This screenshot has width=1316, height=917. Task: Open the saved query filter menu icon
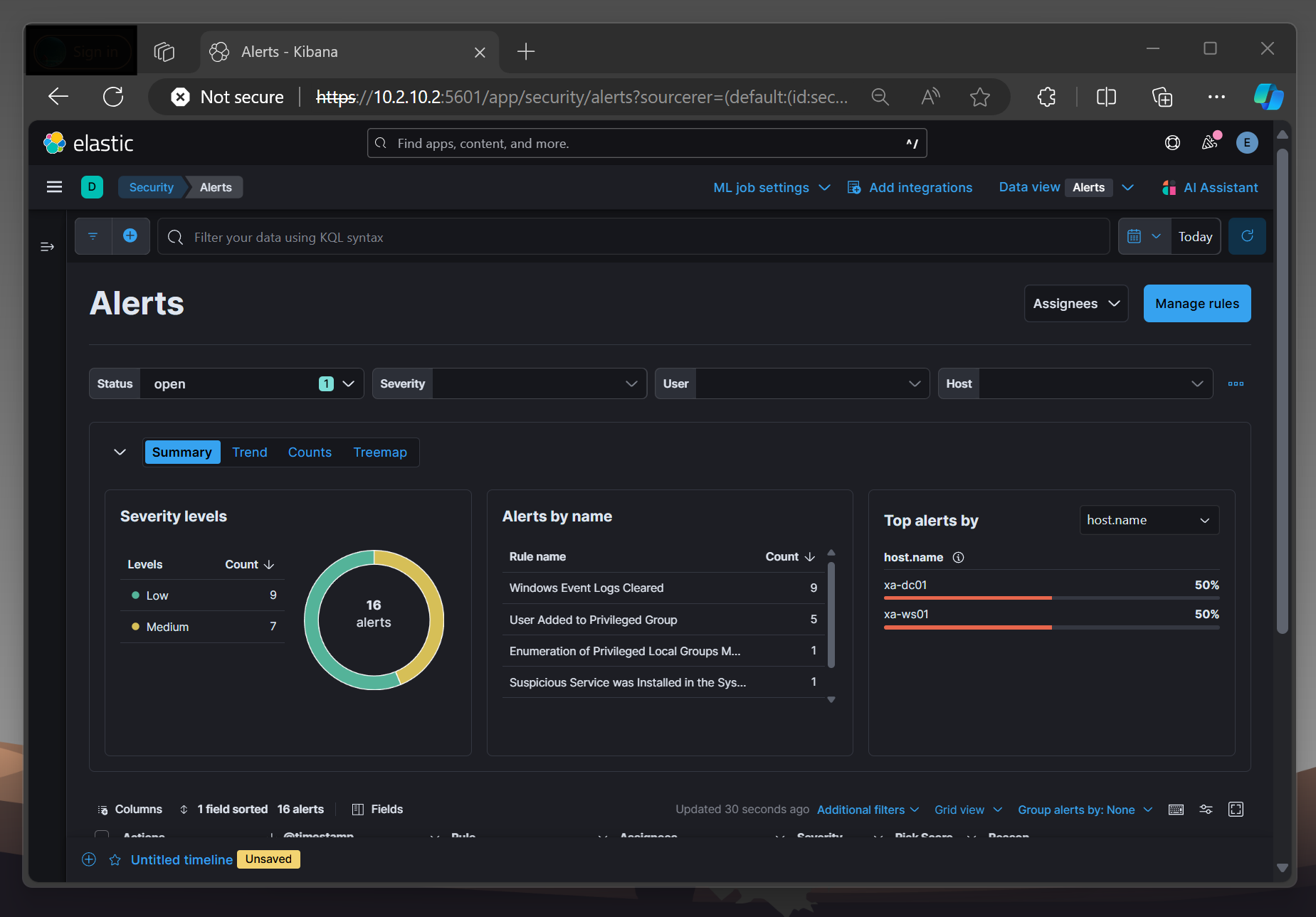[93, 236]
